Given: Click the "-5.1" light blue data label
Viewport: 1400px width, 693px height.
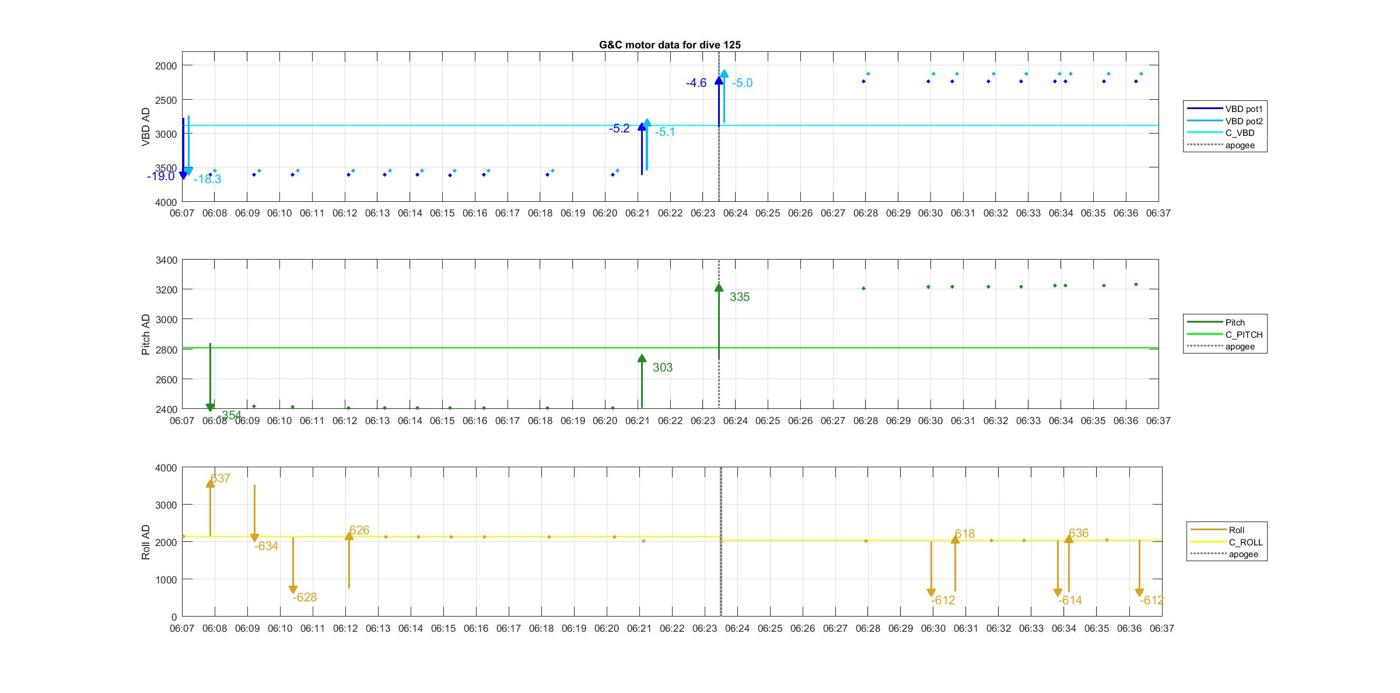Looking at the screenshot, I should [x=665, y=132].
